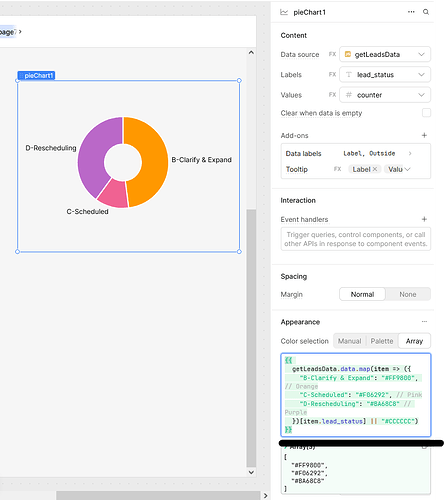This screenshot has width=444, height=500.
Task: Open Data labels add-on settings
Action: pyautogui.click(x=356, y=153)
